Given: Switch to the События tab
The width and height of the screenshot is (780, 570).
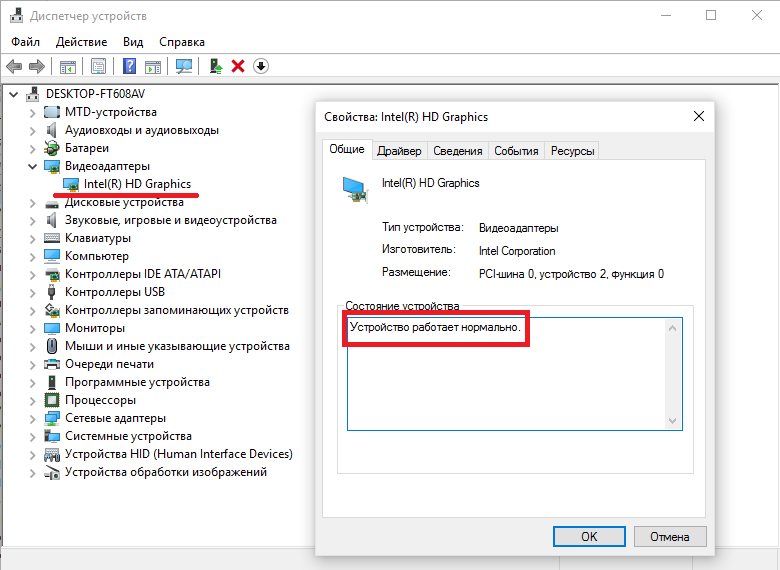Looking at the screenshot, I should tap(516, 151).
